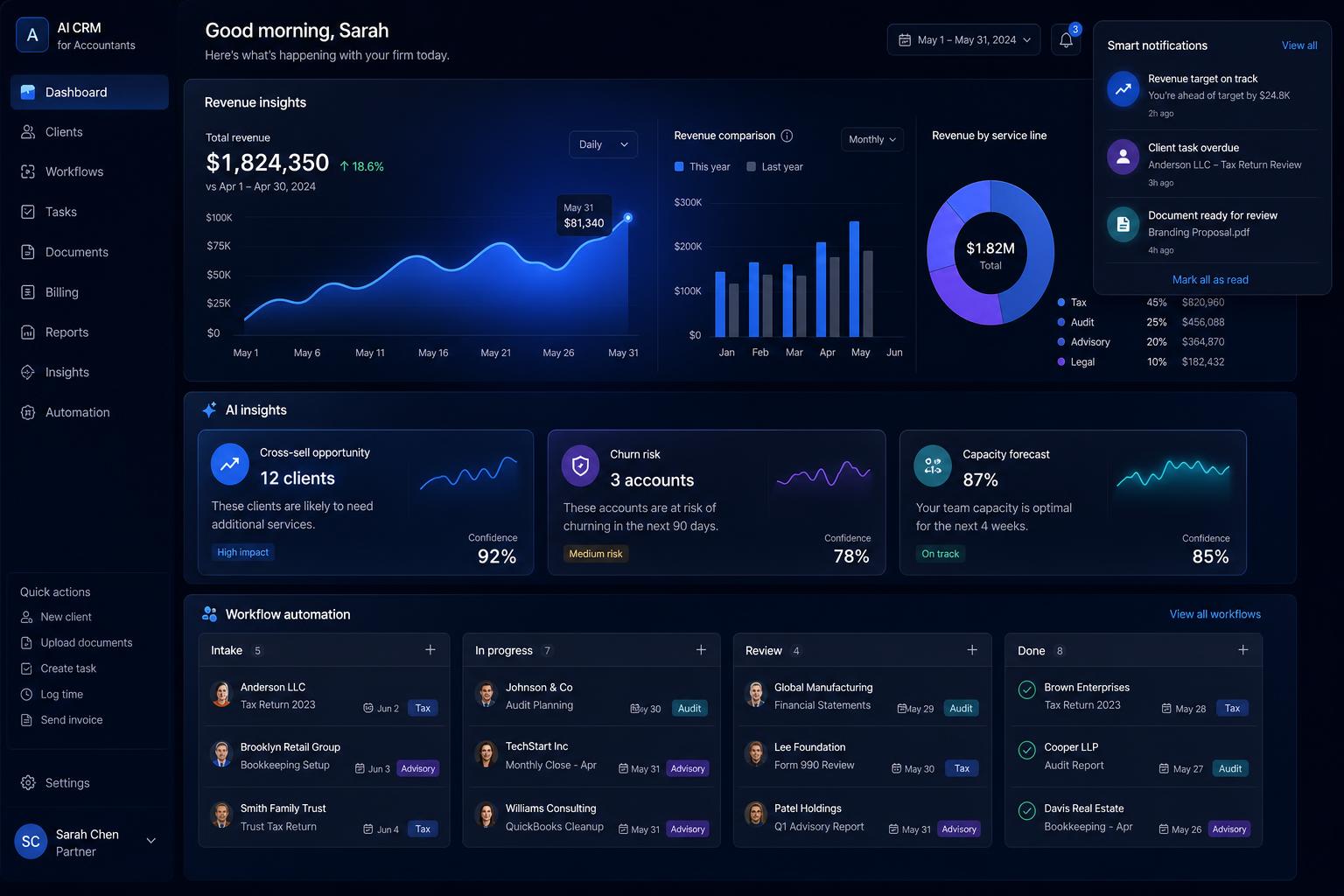This screenshot has width=1344, height=896.
Task: Click the Capacity forecast icon
Action: 933,466
